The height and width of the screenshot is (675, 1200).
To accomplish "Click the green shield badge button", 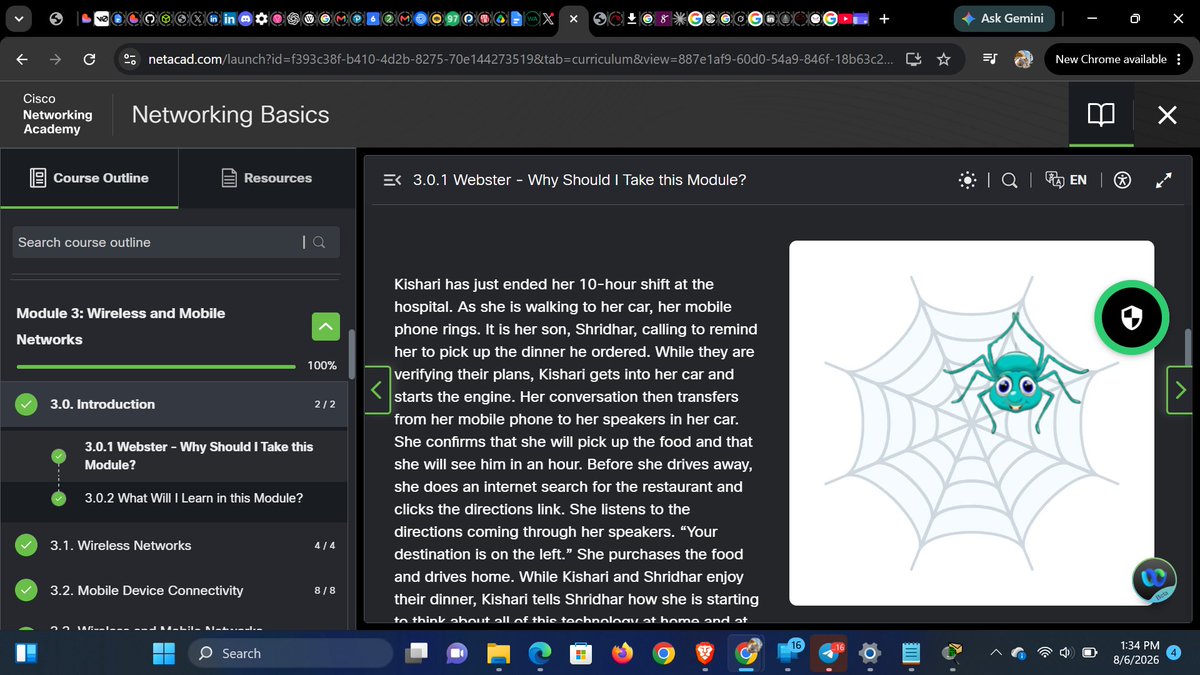I will 1131,319.
